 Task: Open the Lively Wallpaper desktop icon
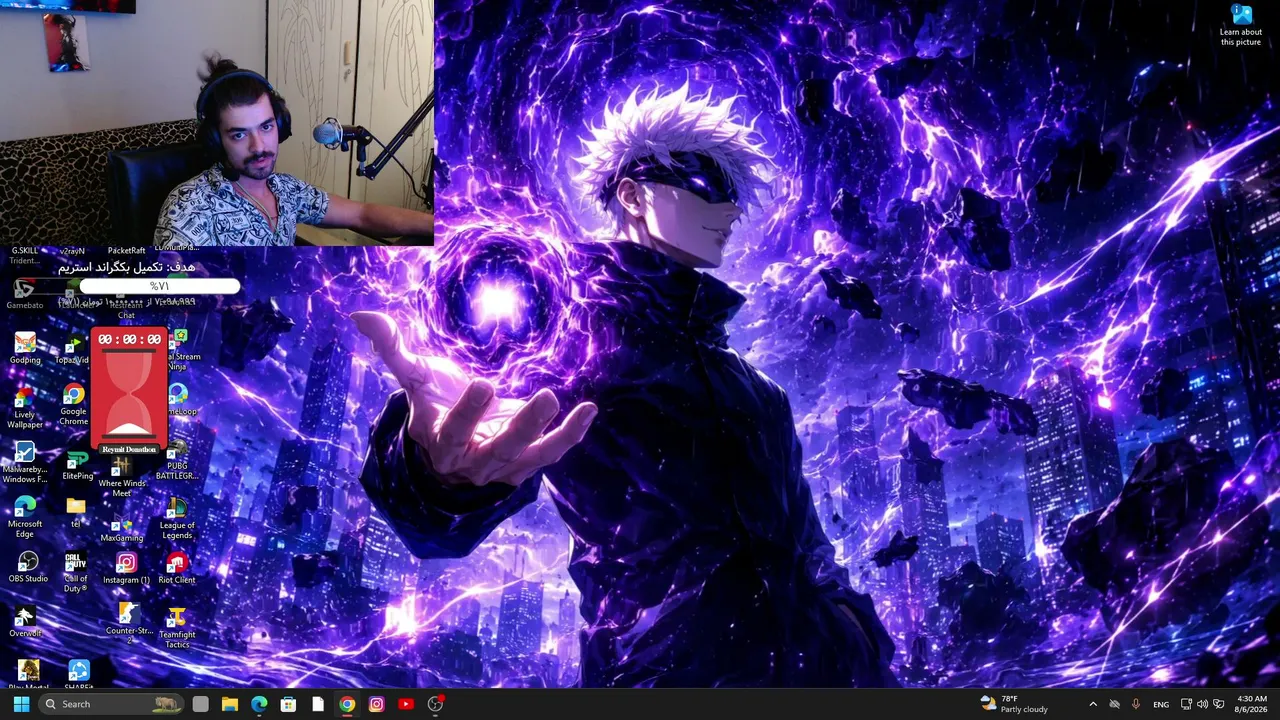[x=25, y=408]
